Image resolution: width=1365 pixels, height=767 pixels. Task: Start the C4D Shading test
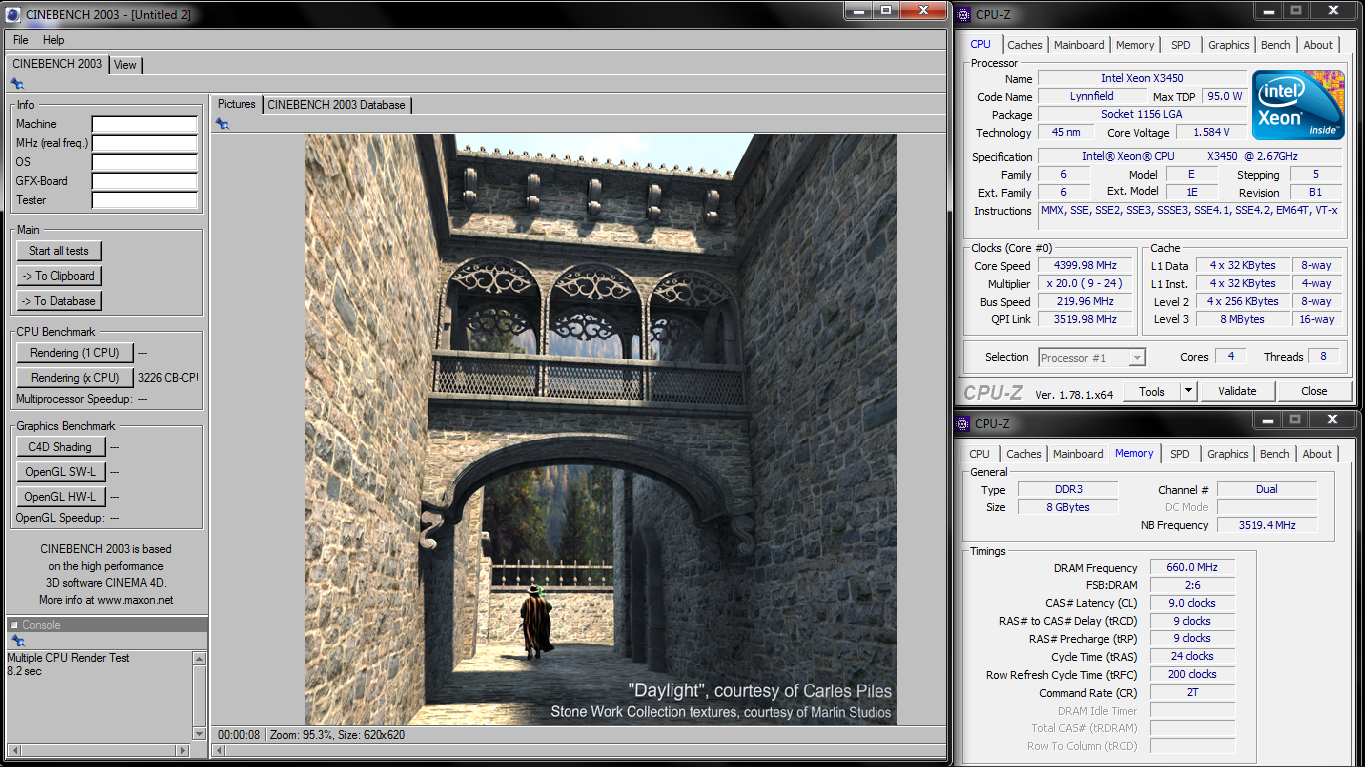[60, 447]
